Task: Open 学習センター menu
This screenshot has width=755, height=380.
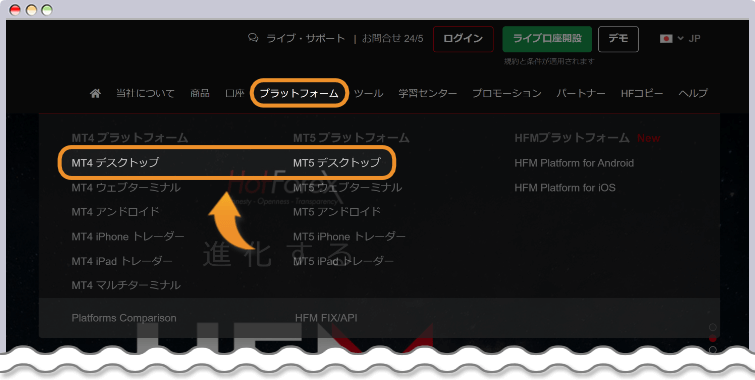Action: click(428, 93)
